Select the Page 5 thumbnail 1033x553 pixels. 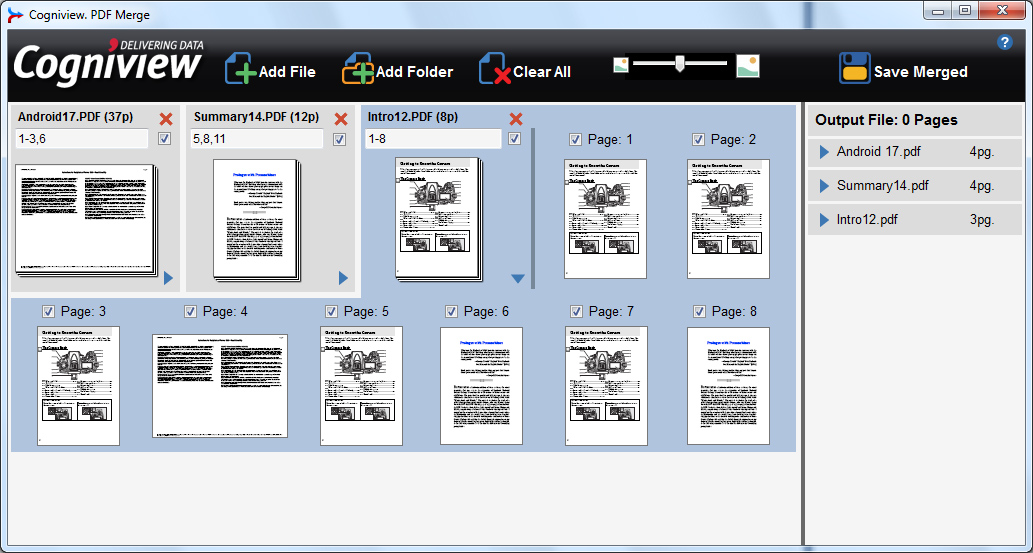[x=362, y=386]
